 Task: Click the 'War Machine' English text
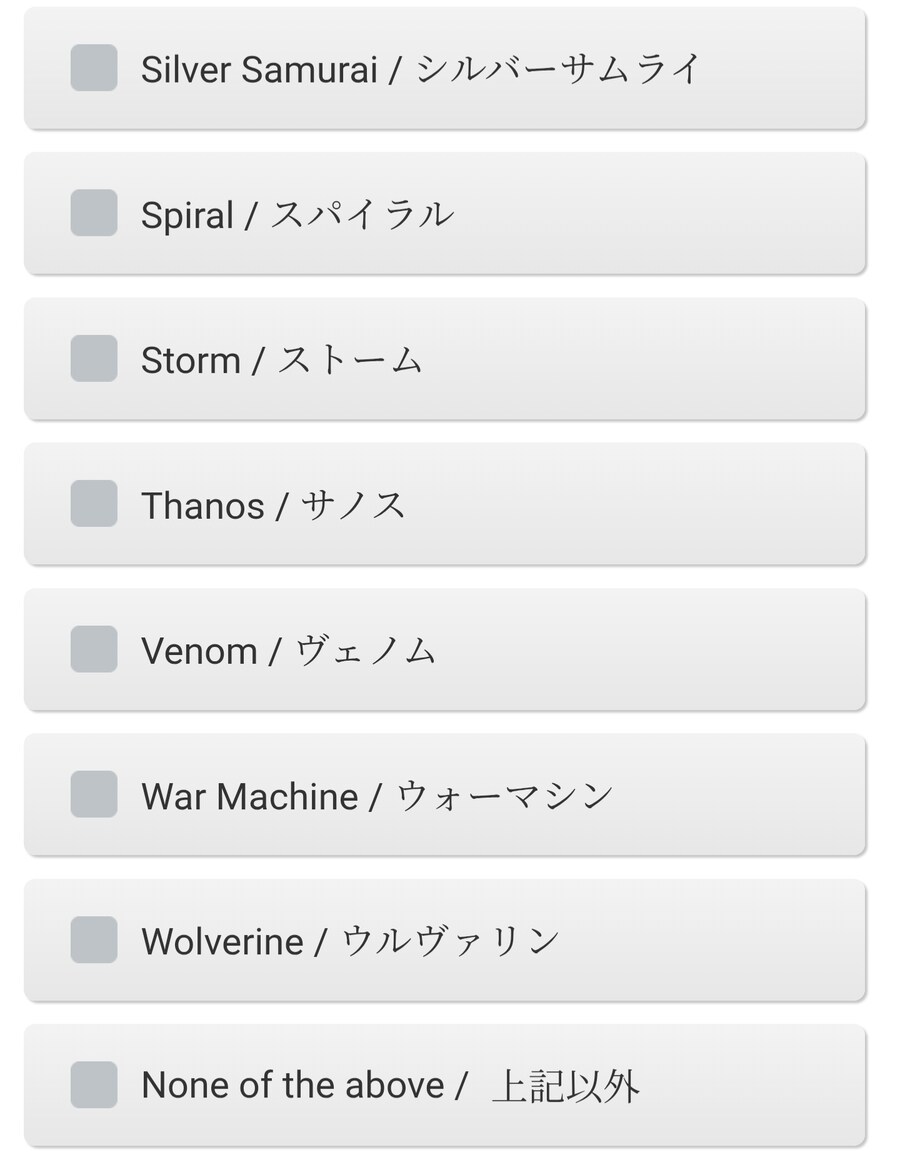click(249, 797)
